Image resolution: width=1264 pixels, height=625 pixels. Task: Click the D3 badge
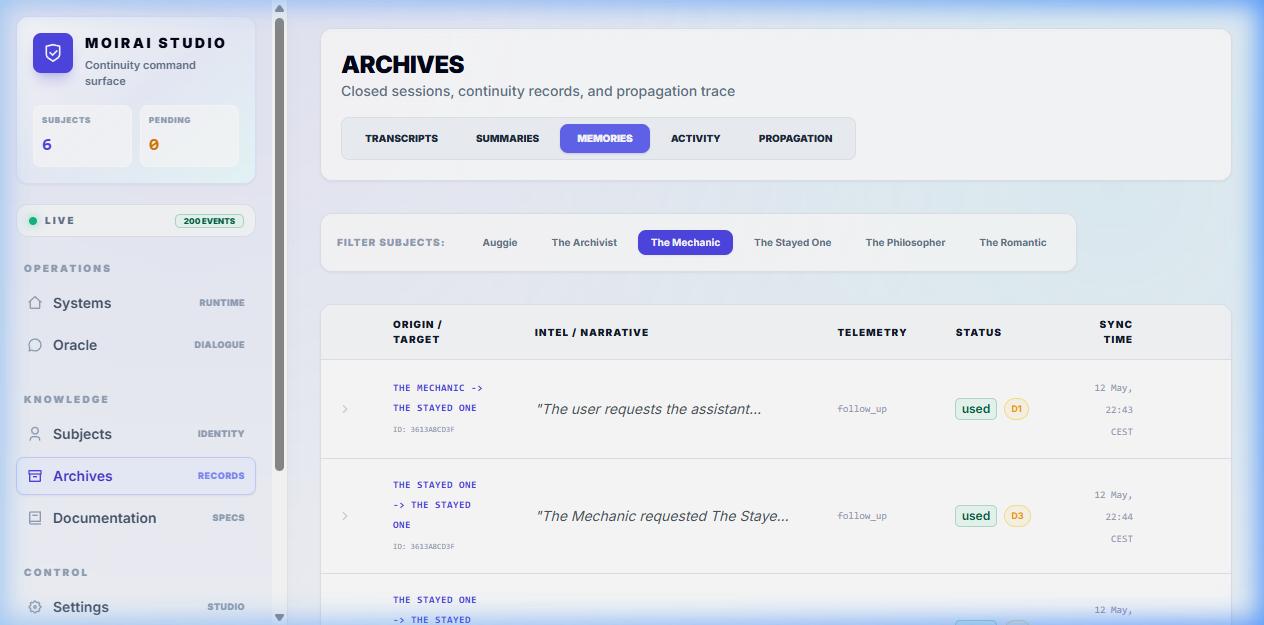1017,516
